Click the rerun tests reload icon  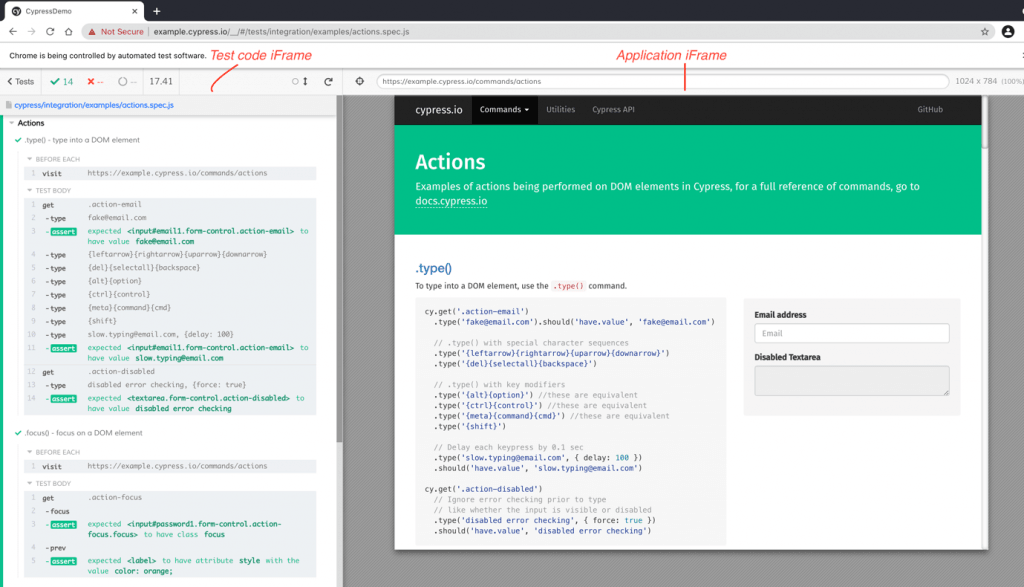(328, 81)
